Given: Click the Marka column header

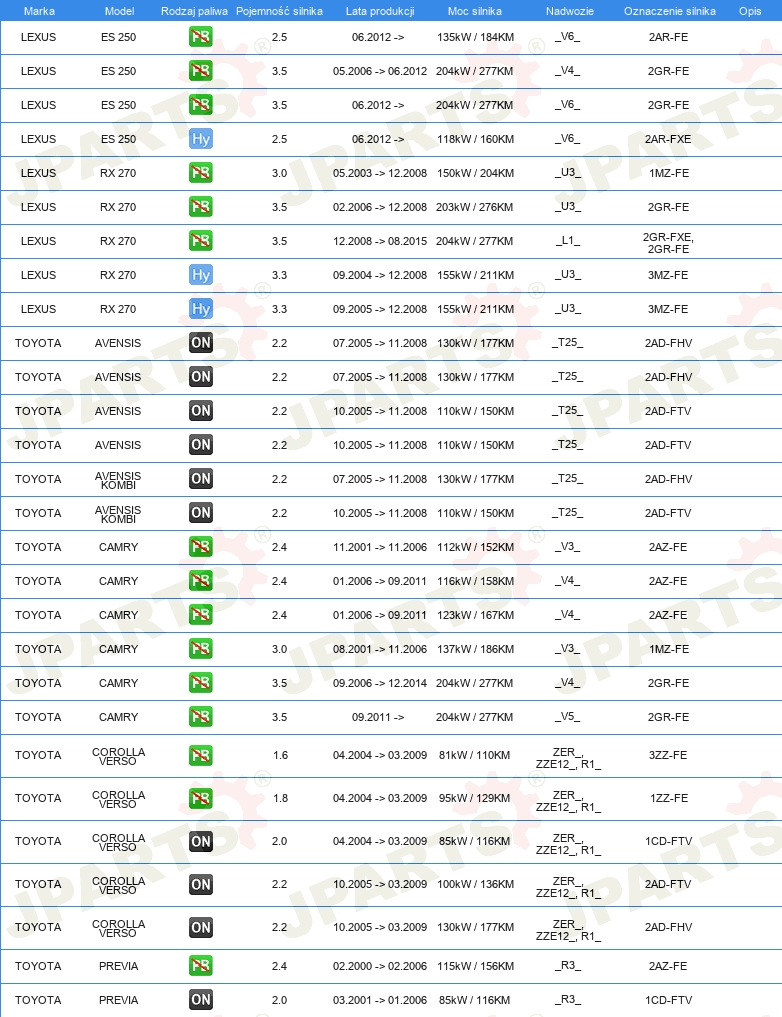Looking at the screenshot, I should pos(39,11).
